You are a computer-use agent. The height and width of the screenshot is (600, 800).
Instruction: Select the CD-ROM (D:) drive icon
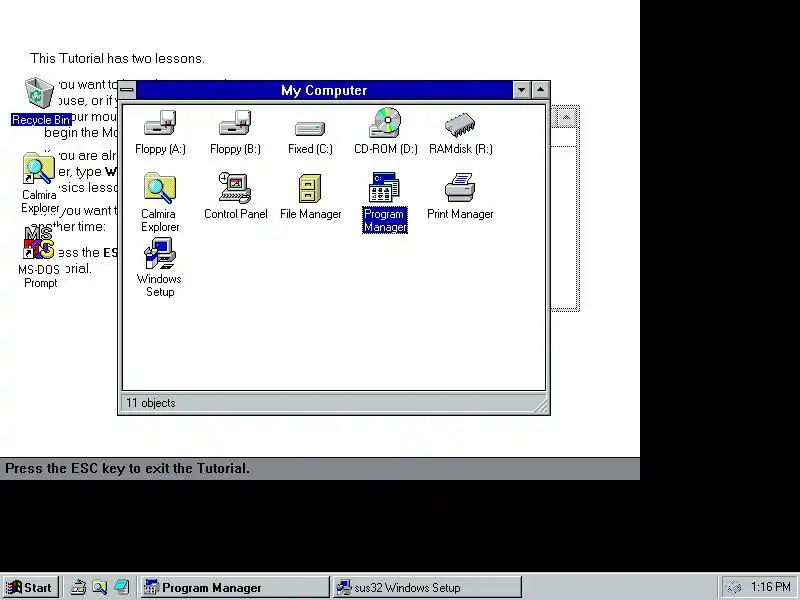(x=386, y=131)
